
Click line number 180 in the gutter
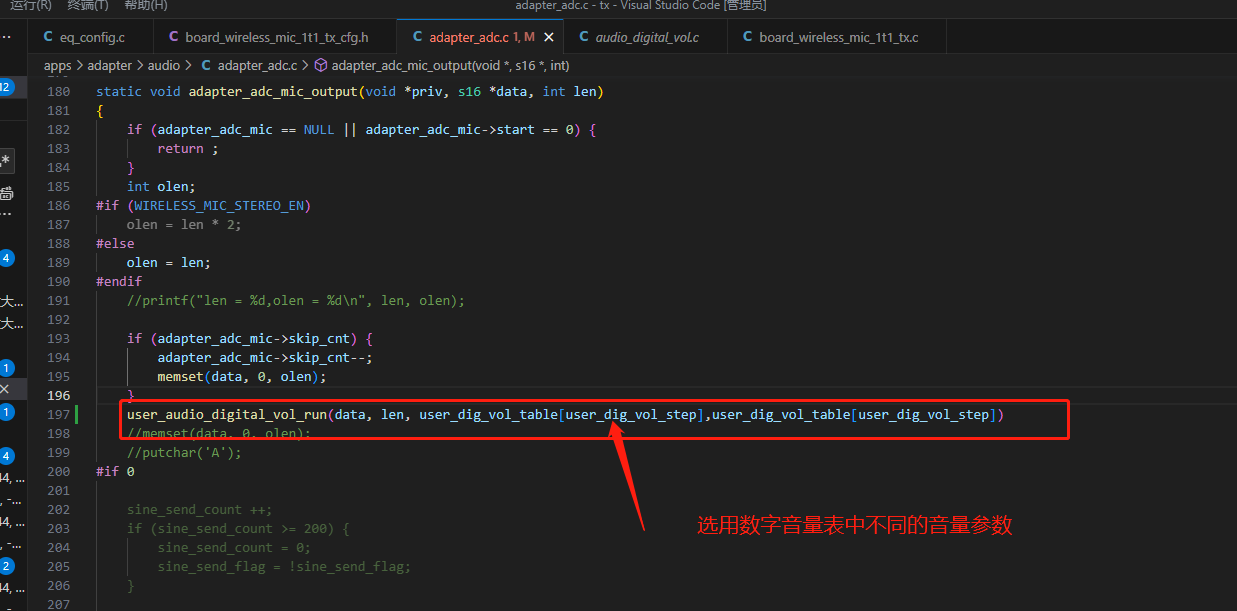coord(58,91)
